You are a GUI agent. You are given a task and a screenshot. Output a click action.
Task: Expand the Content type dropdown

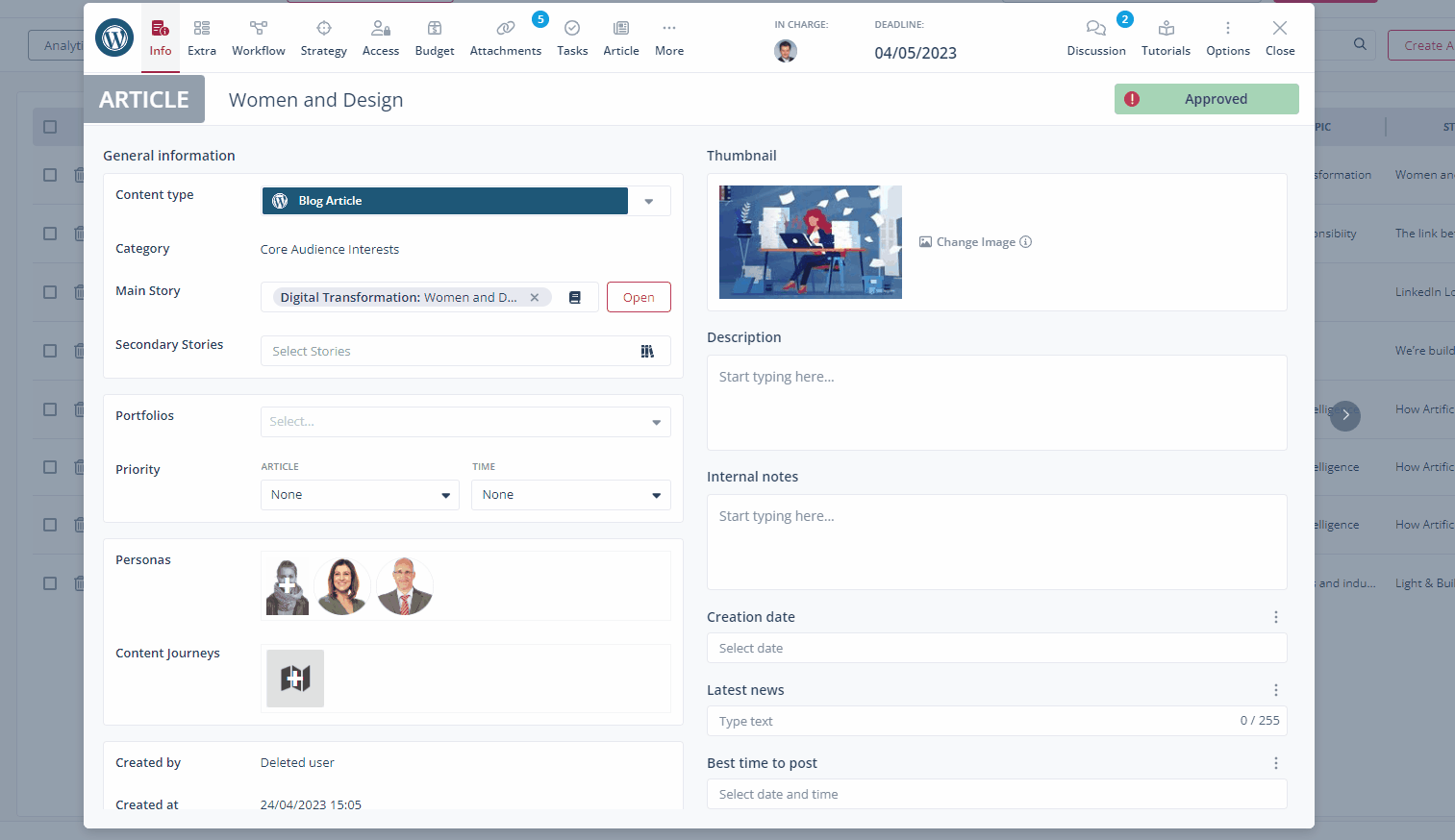[x=649, y=202]
